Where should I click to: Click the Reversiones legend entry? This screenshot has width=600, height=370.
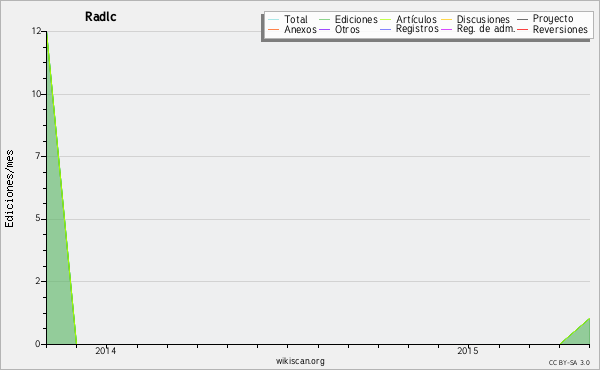coord(552,29)
